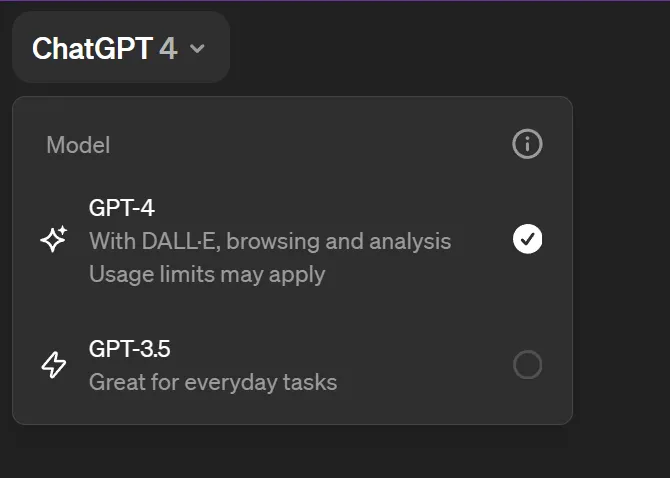
Task: Click the ChatGPT word in the header
Action: pyautogui.click(x=92, y=48)
